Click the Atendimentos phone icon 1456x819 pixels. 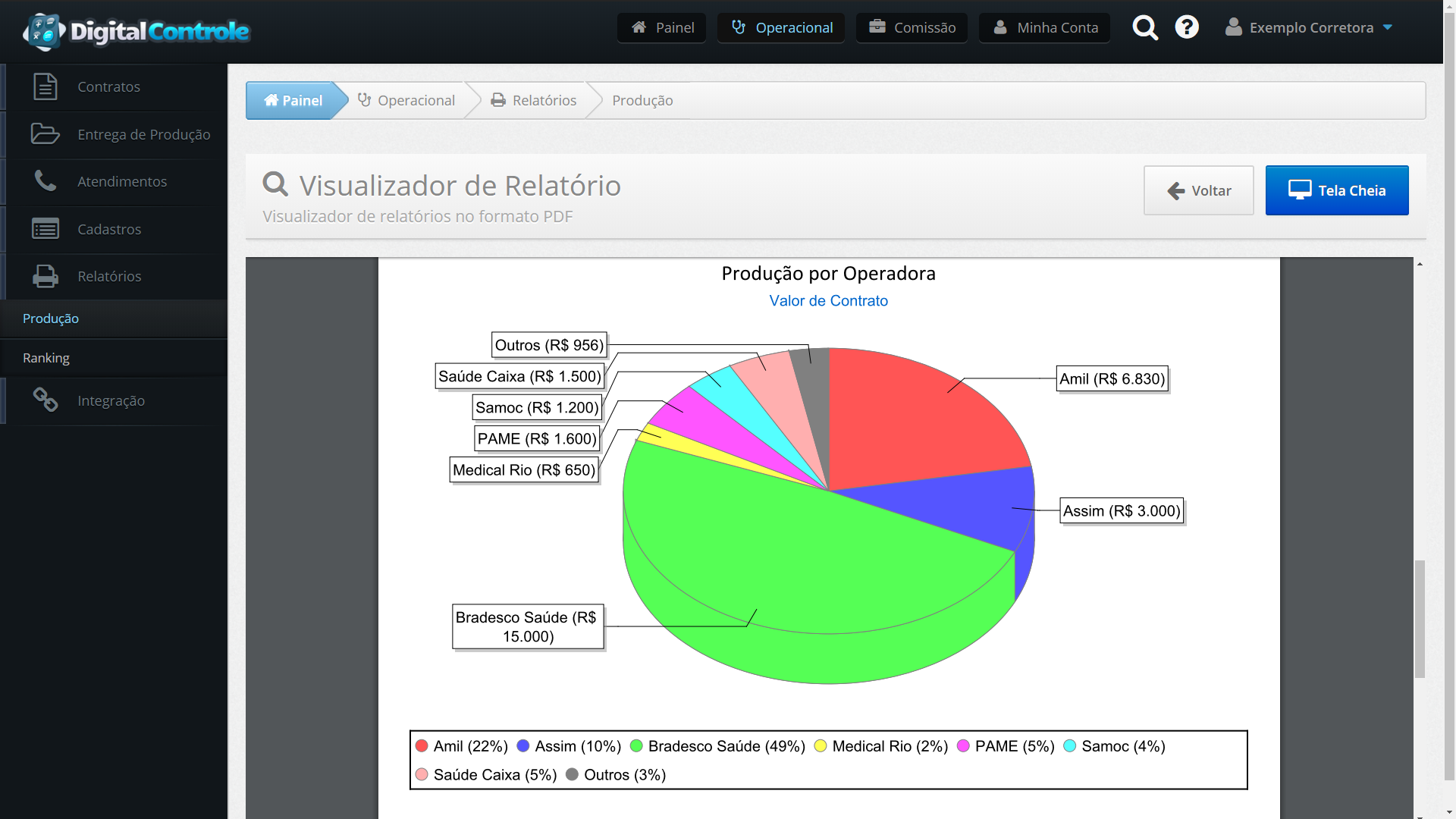[x=45, y=181]
